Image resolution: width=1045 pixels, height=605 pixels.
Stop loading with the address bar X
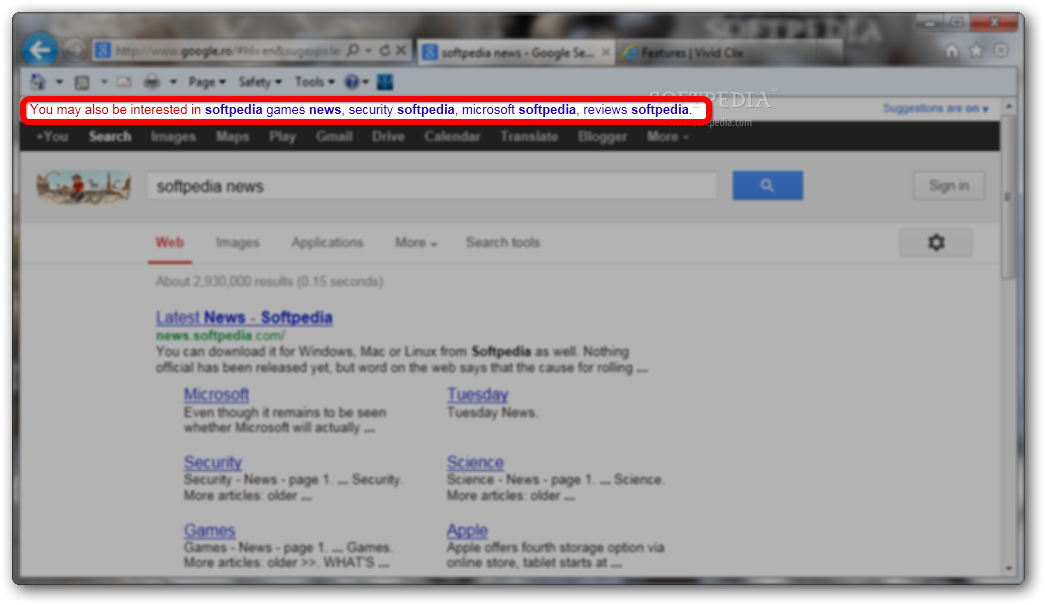click(x=401, y=50)
